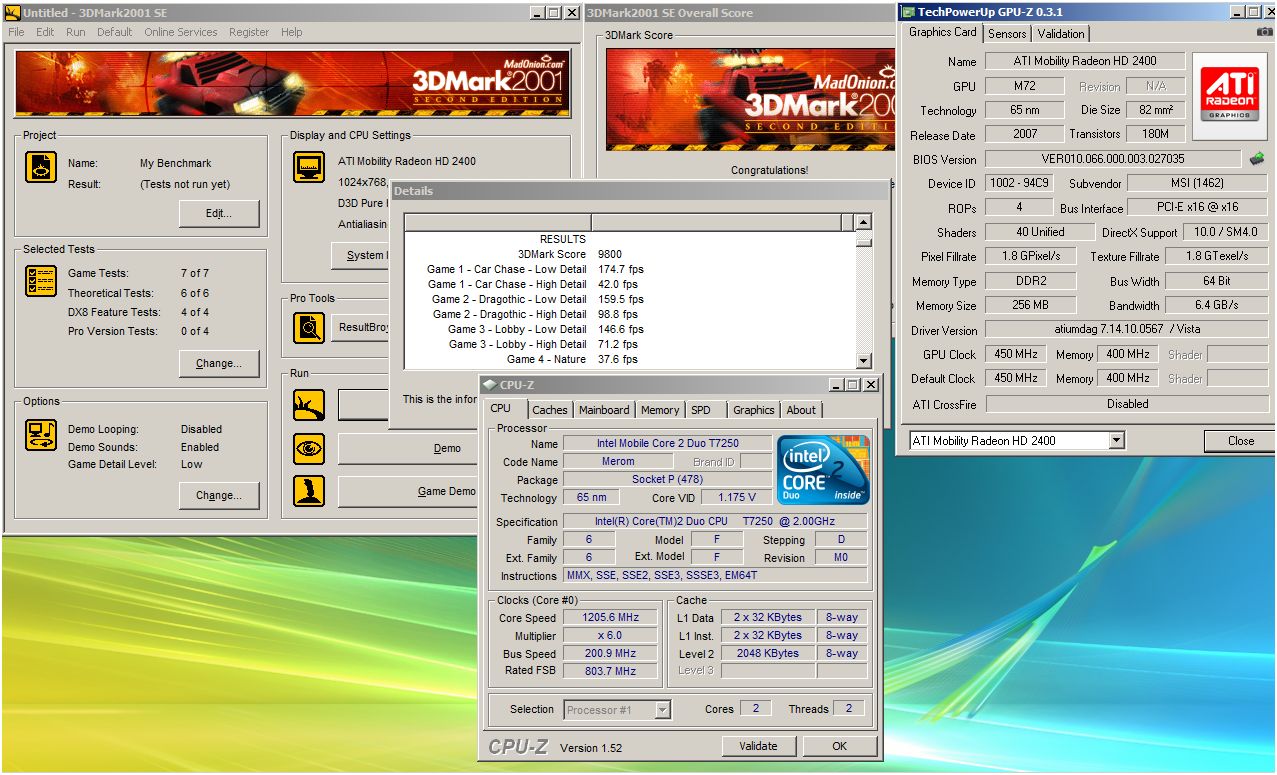Switch to the About tab in CPU-Z

pos(801,410)
